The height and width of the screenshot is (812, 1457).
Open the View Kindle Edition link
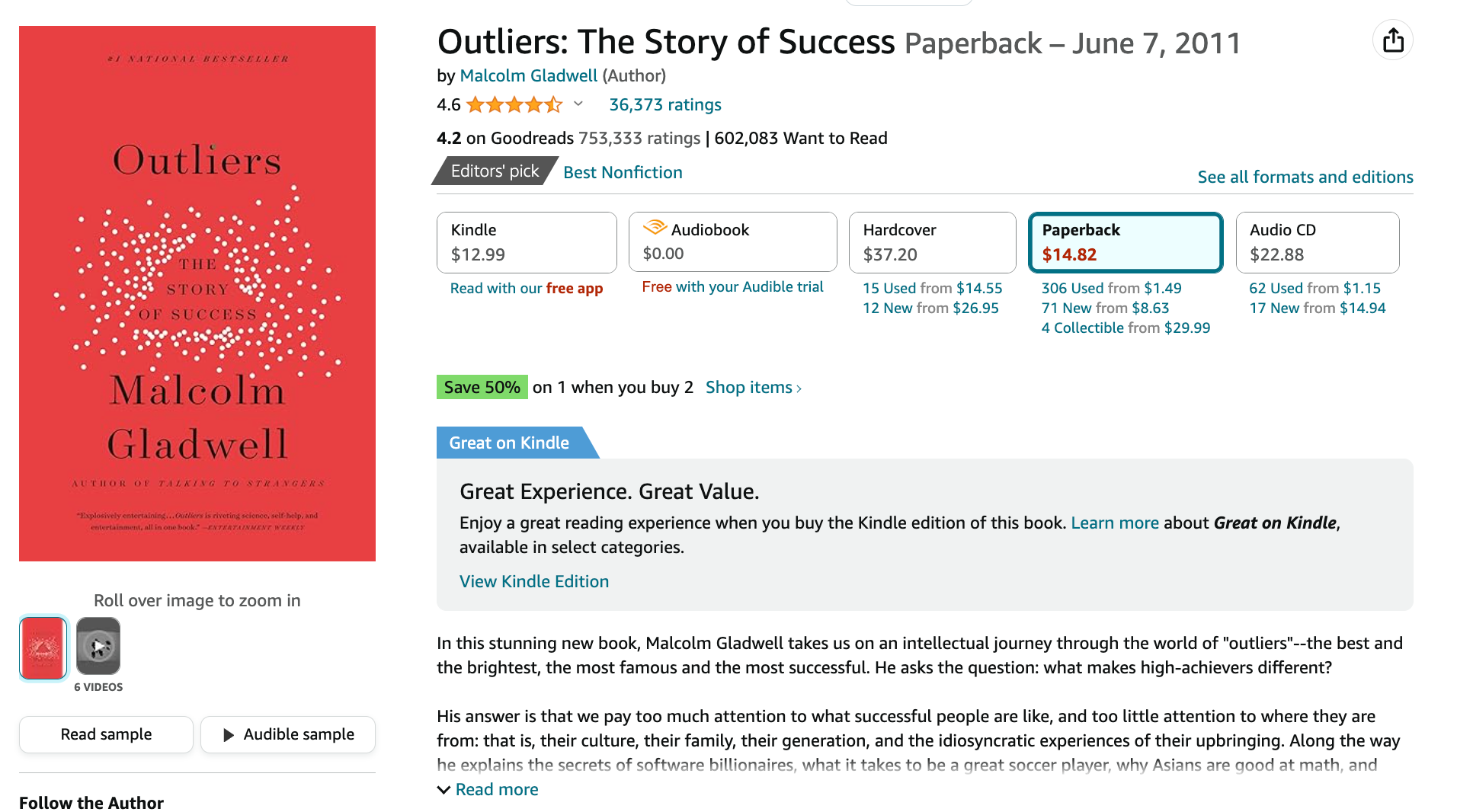tap(533, 582)
